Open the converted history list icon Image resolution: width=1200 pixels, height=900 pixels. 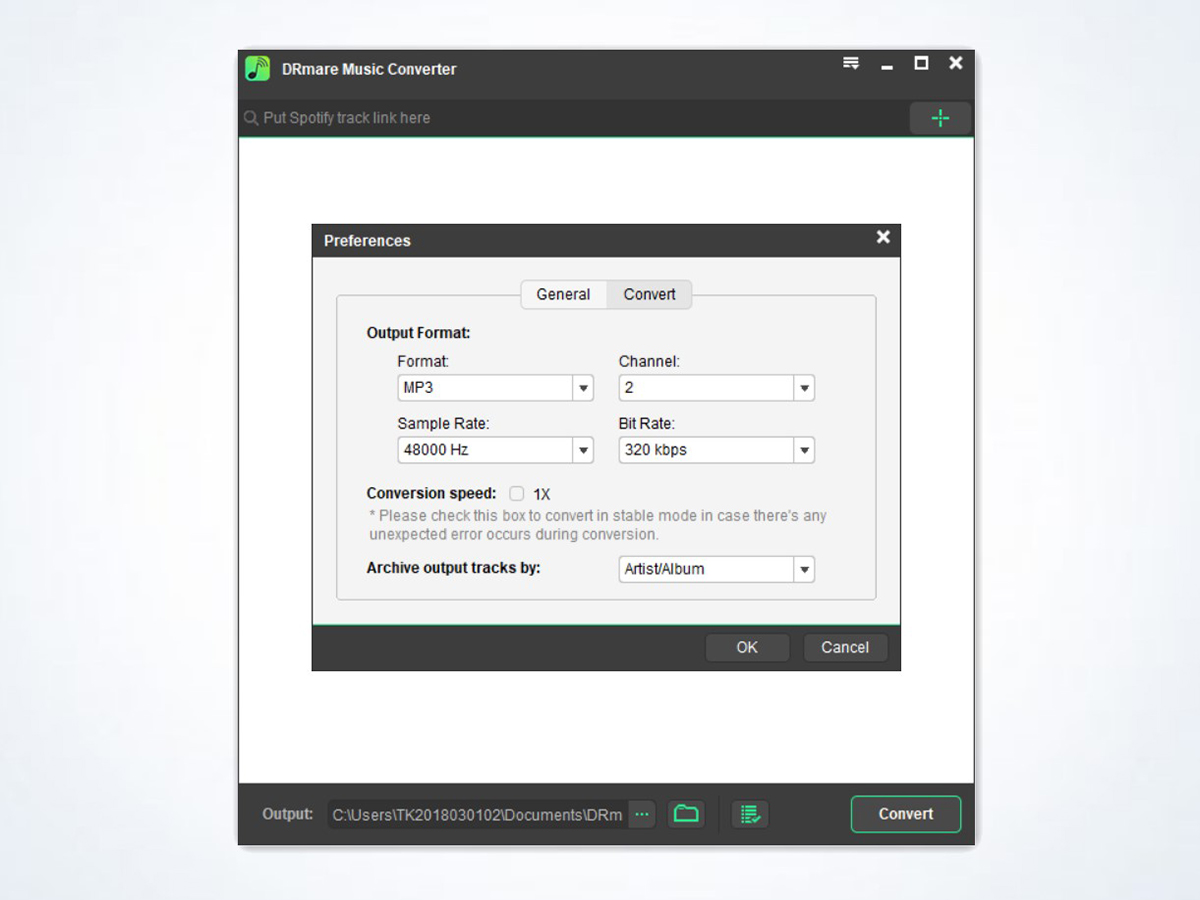[x=750, y=814]
